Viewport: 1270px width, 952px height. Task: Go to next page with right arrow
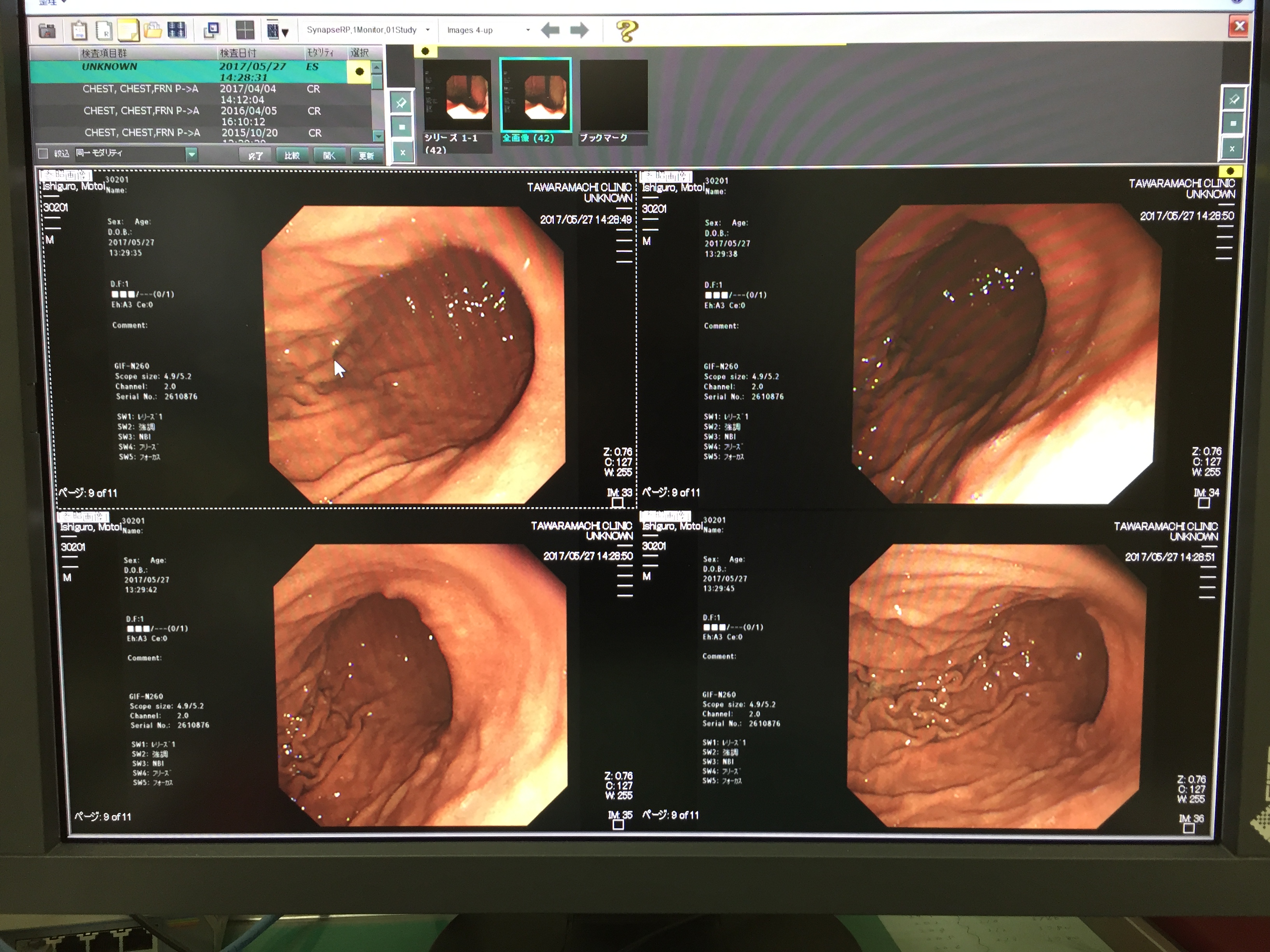point(579,30)
